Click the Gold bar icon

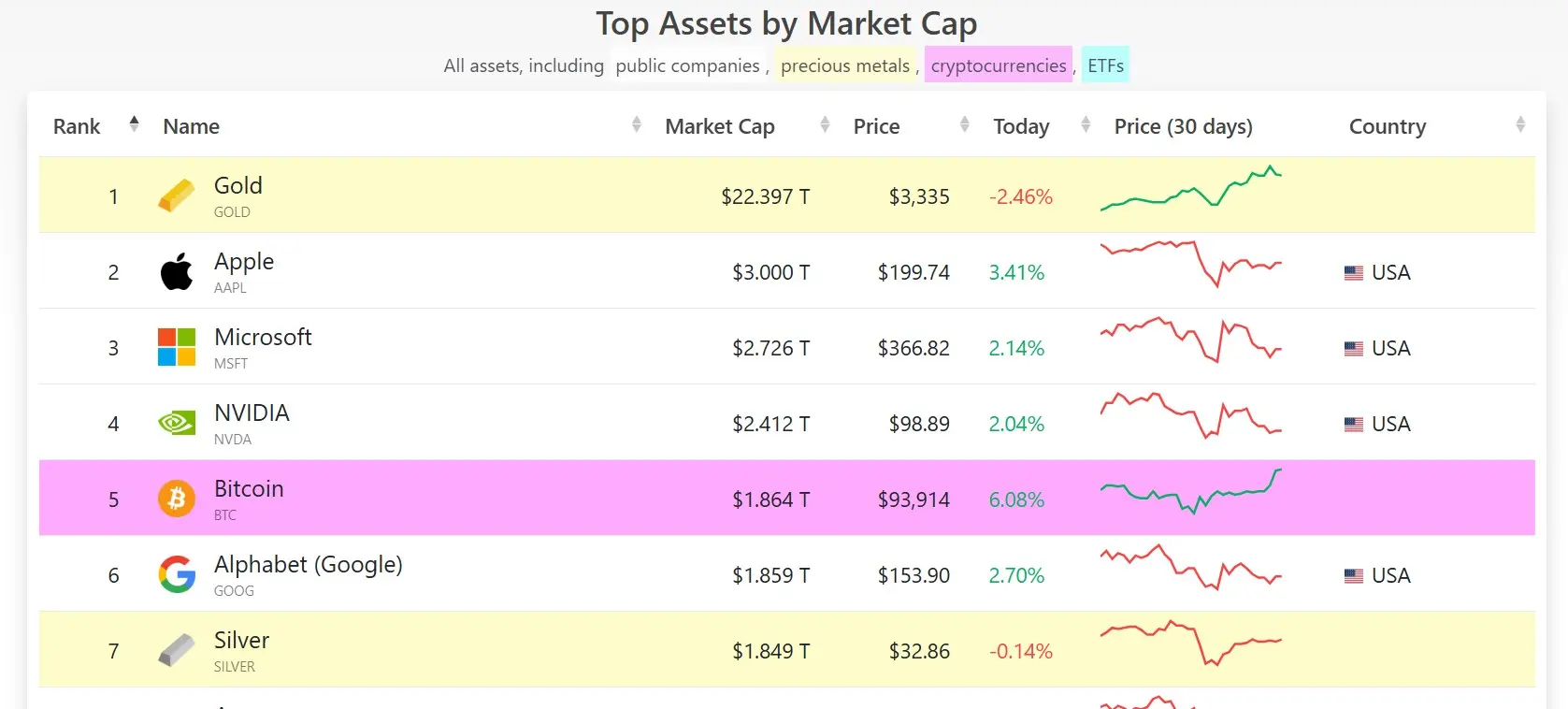coord(176,195)
